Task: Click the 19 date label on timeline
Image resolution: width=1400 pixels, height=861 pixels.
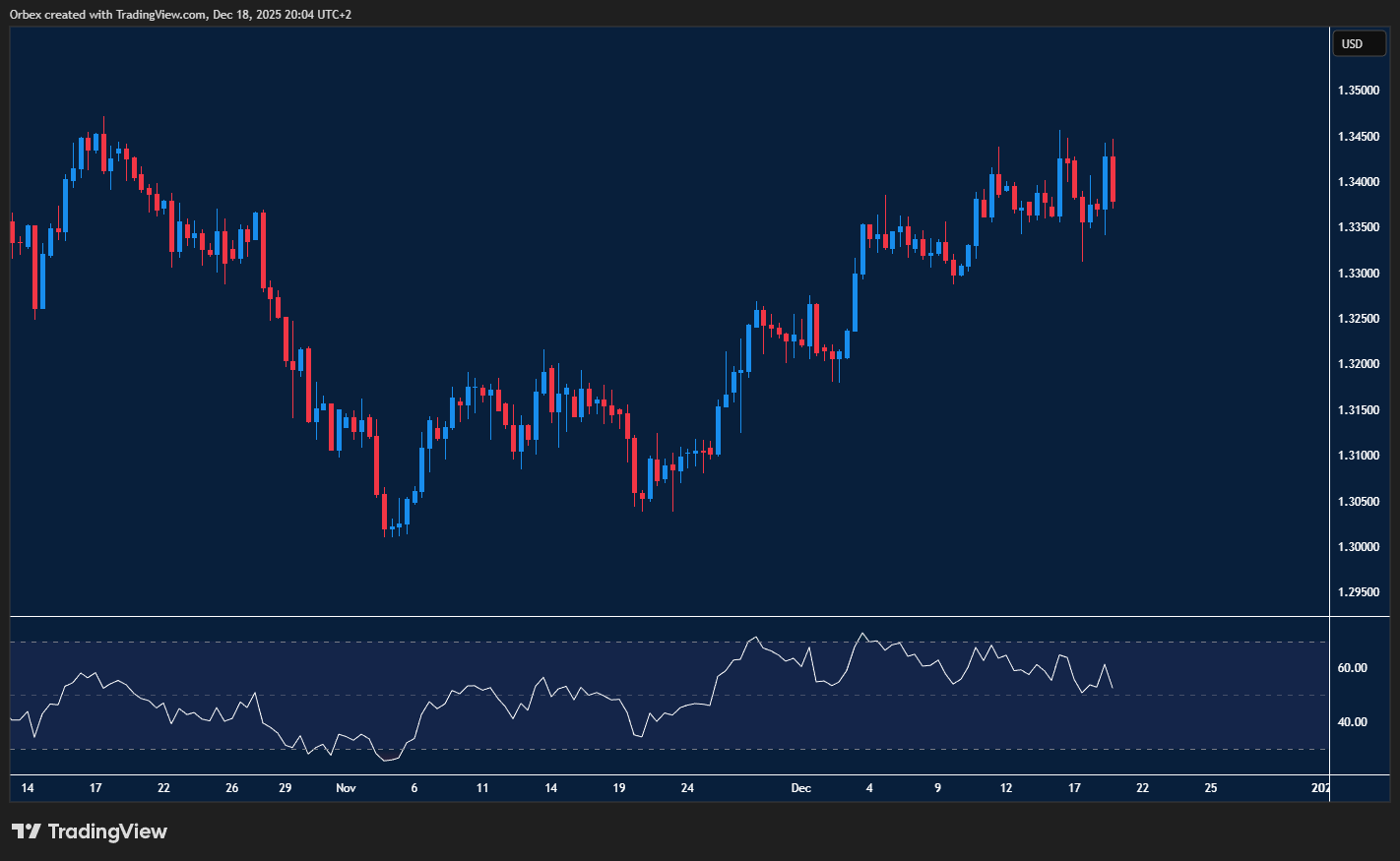Action: (x=619, y=788)
